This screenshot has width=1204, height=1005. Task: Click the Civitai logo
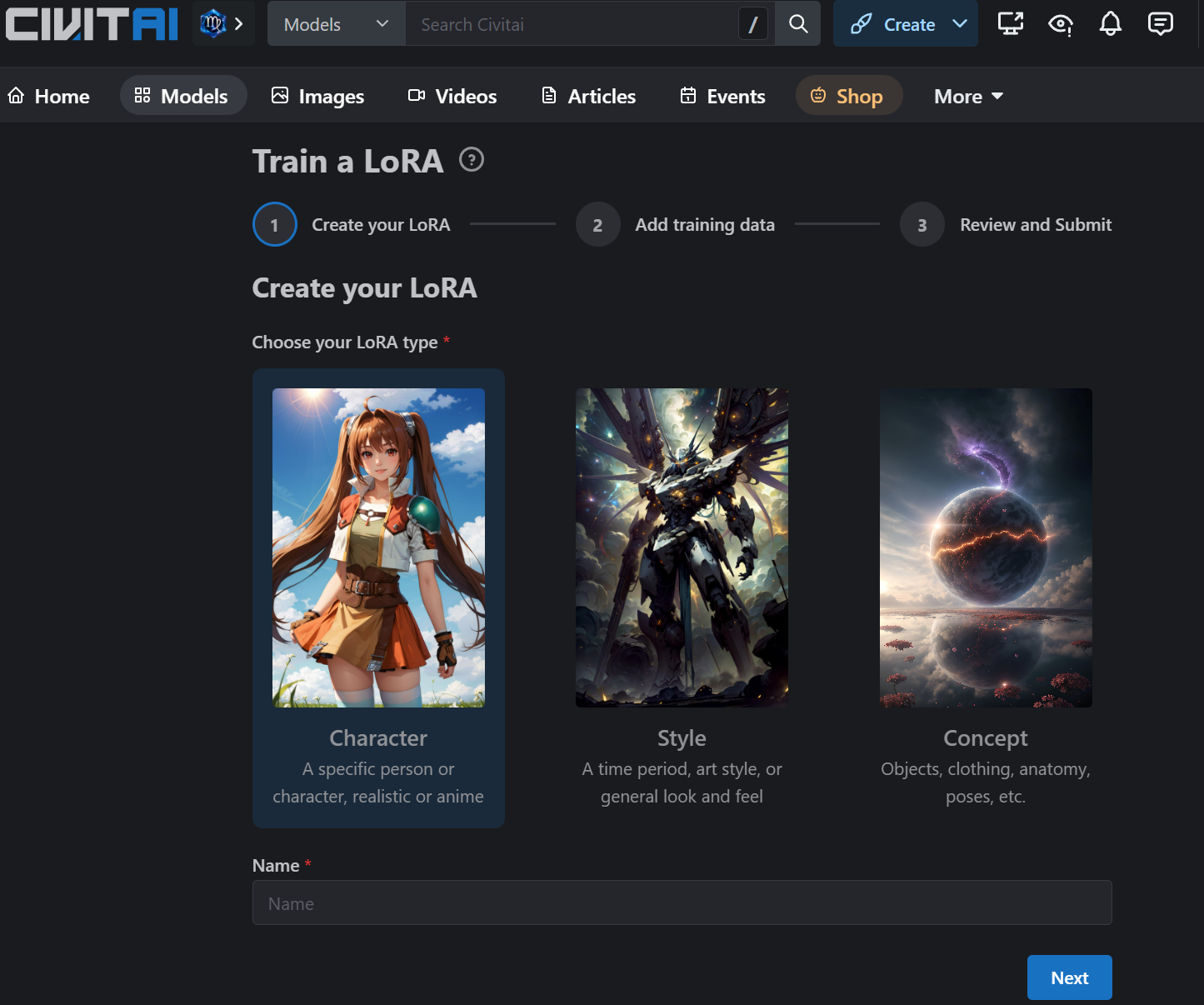[92, 24]
